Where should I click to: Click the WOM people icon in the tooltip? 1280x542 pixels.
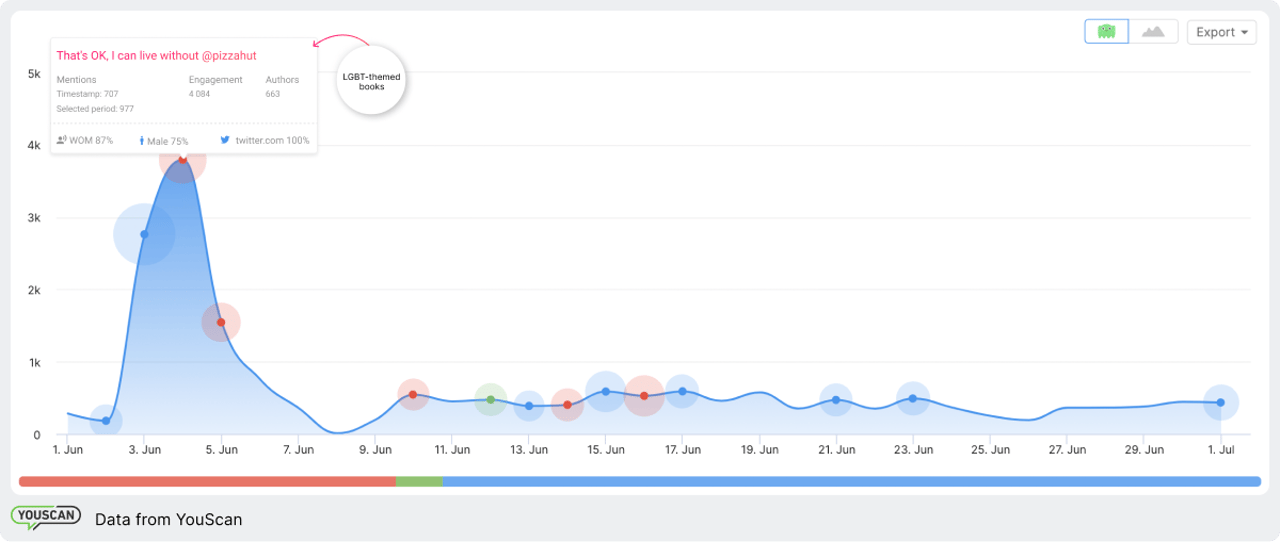coord(61,141)
